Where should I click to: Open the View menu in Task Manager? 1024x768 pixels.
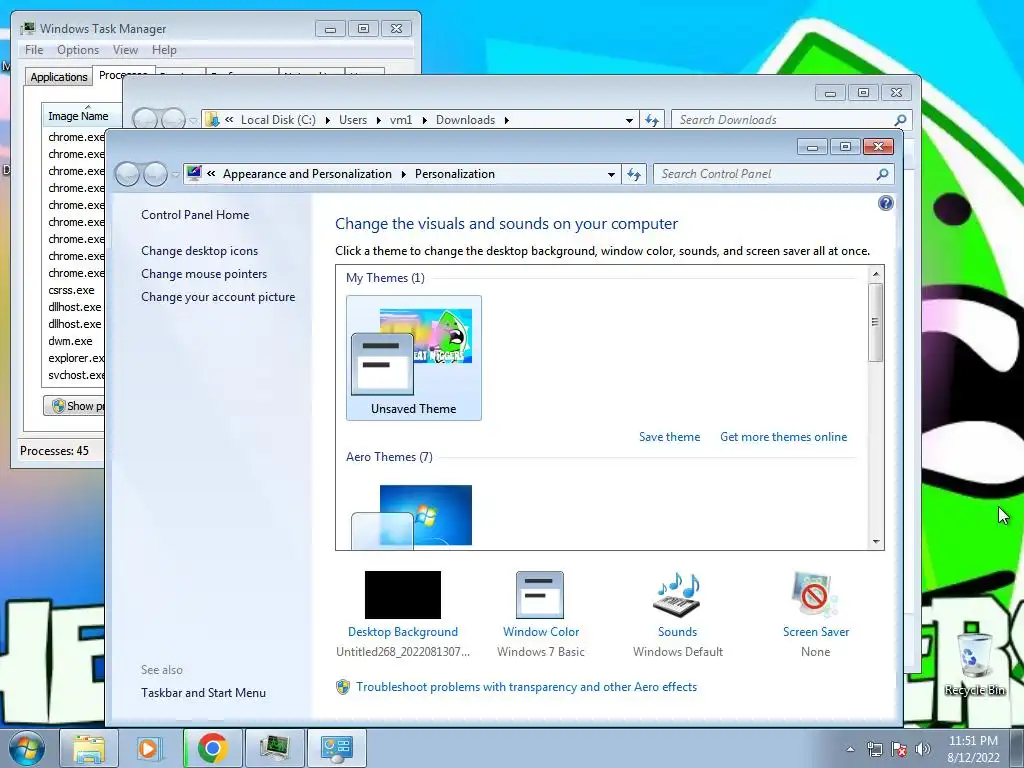pos(125,50)
